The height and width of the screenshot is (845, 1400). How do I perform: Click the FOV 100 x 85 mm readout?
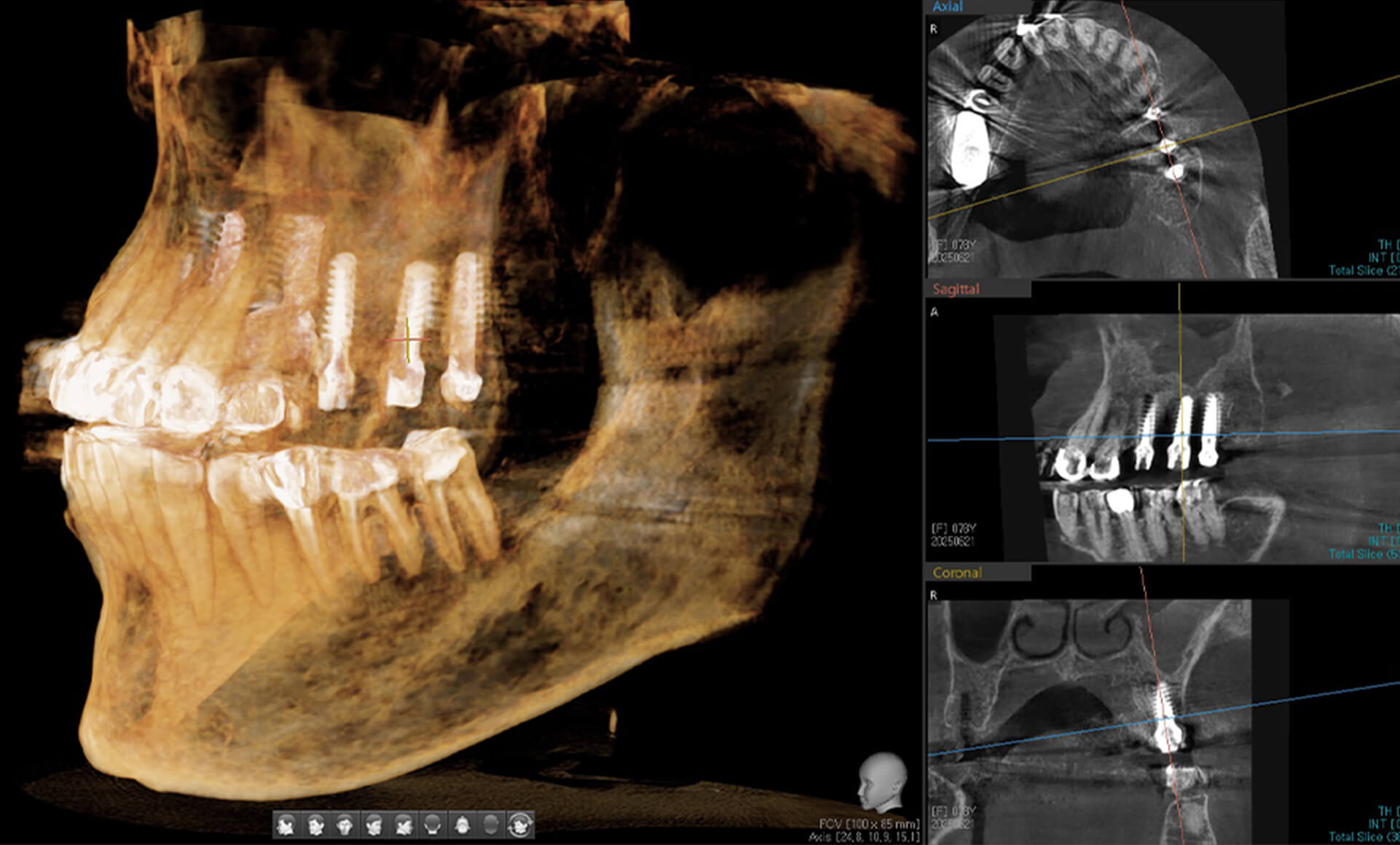869,824
